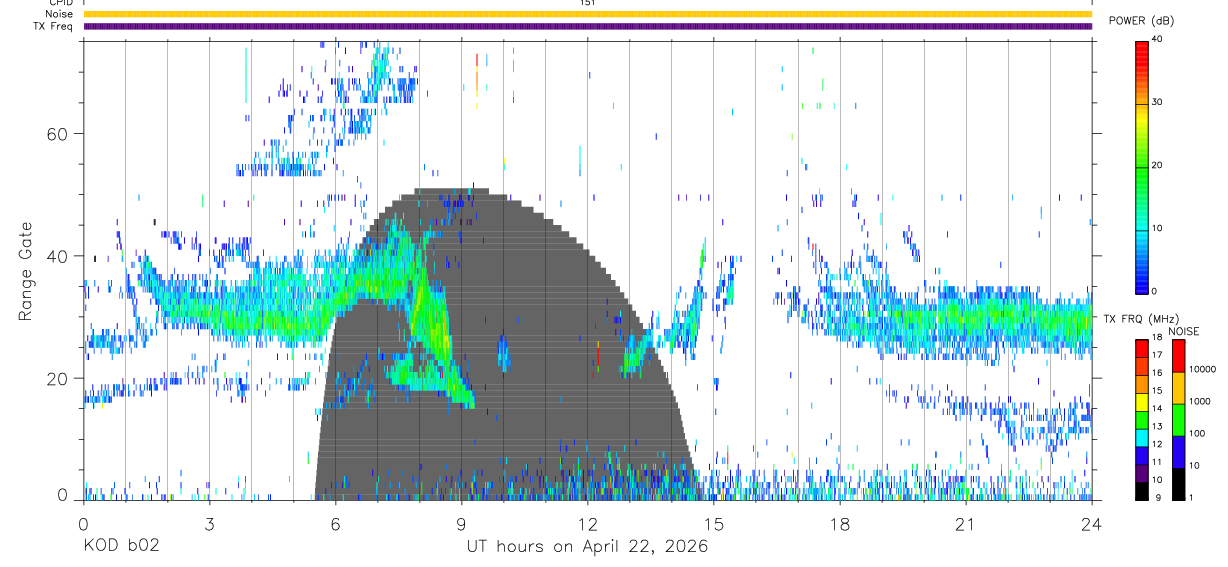Click the 12 label on TX FRQ colorbar

click(1157, 444)
